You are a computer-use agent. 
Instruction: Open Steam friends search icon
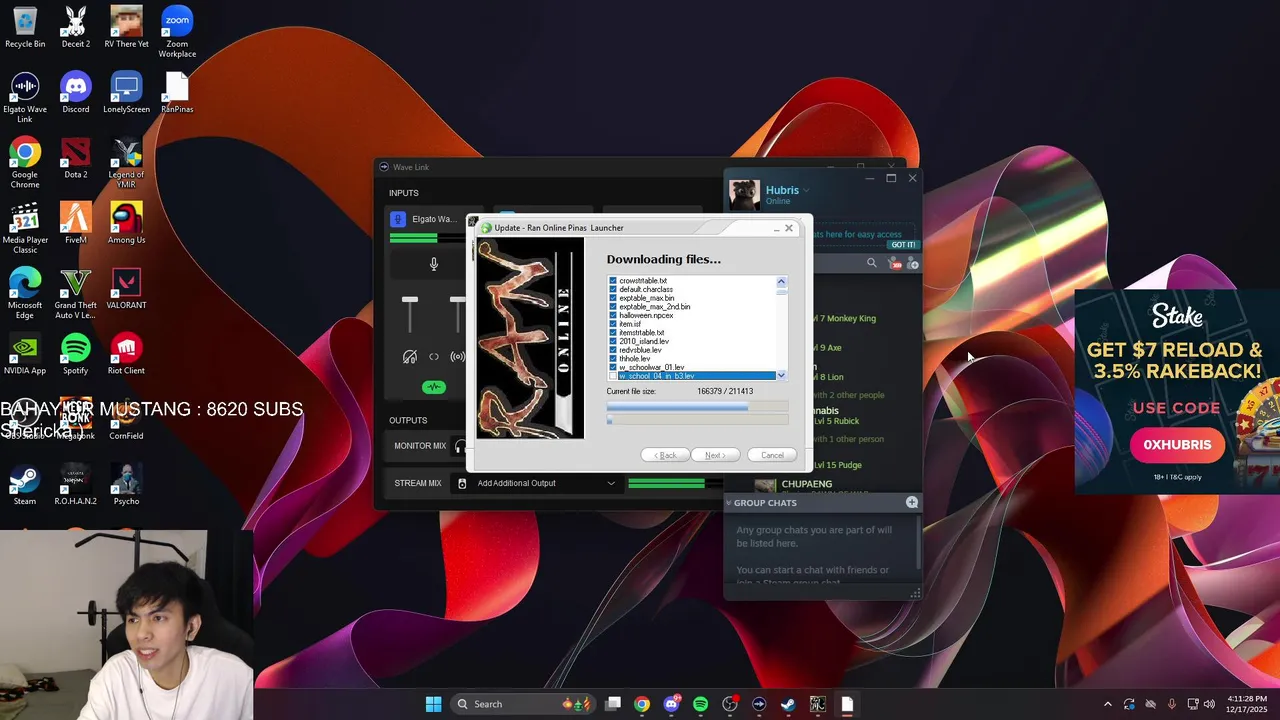871,263
